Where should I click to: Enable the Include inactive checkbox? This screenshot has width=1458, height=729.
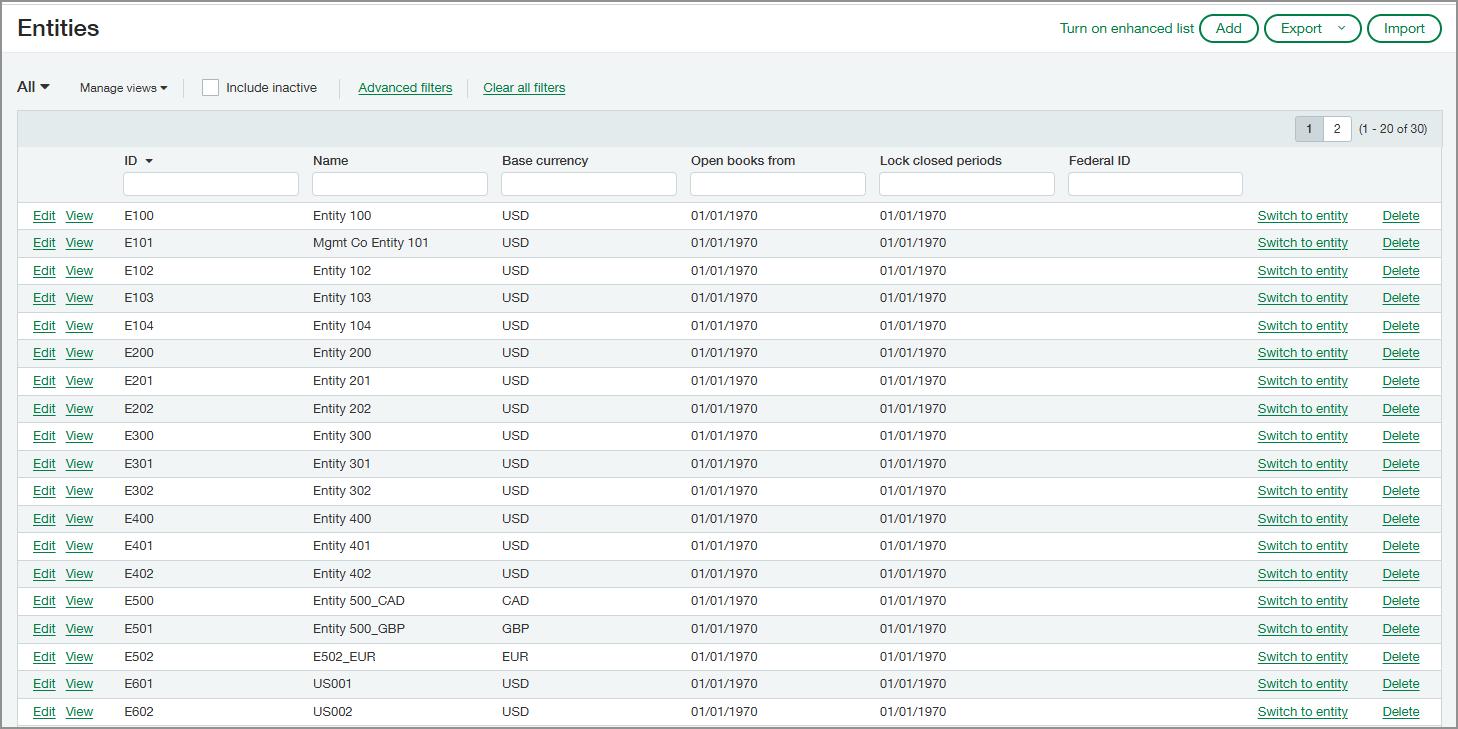[210, 87]
